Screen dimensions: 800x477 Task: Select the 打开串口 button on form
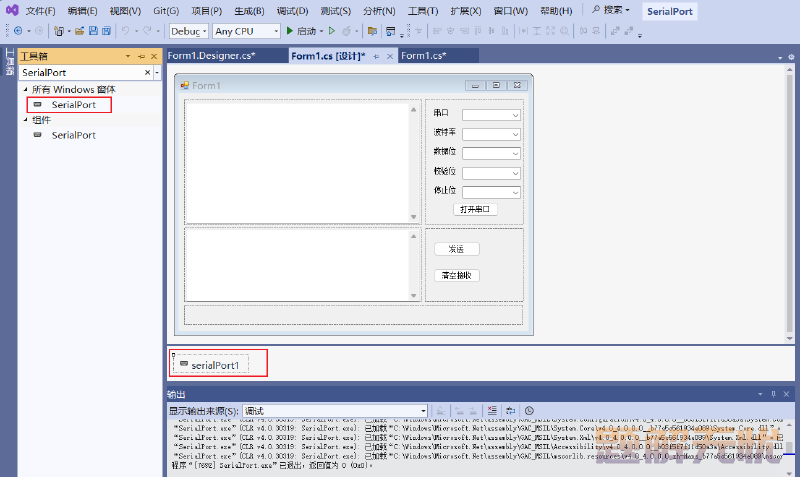[x=475, y=209]
